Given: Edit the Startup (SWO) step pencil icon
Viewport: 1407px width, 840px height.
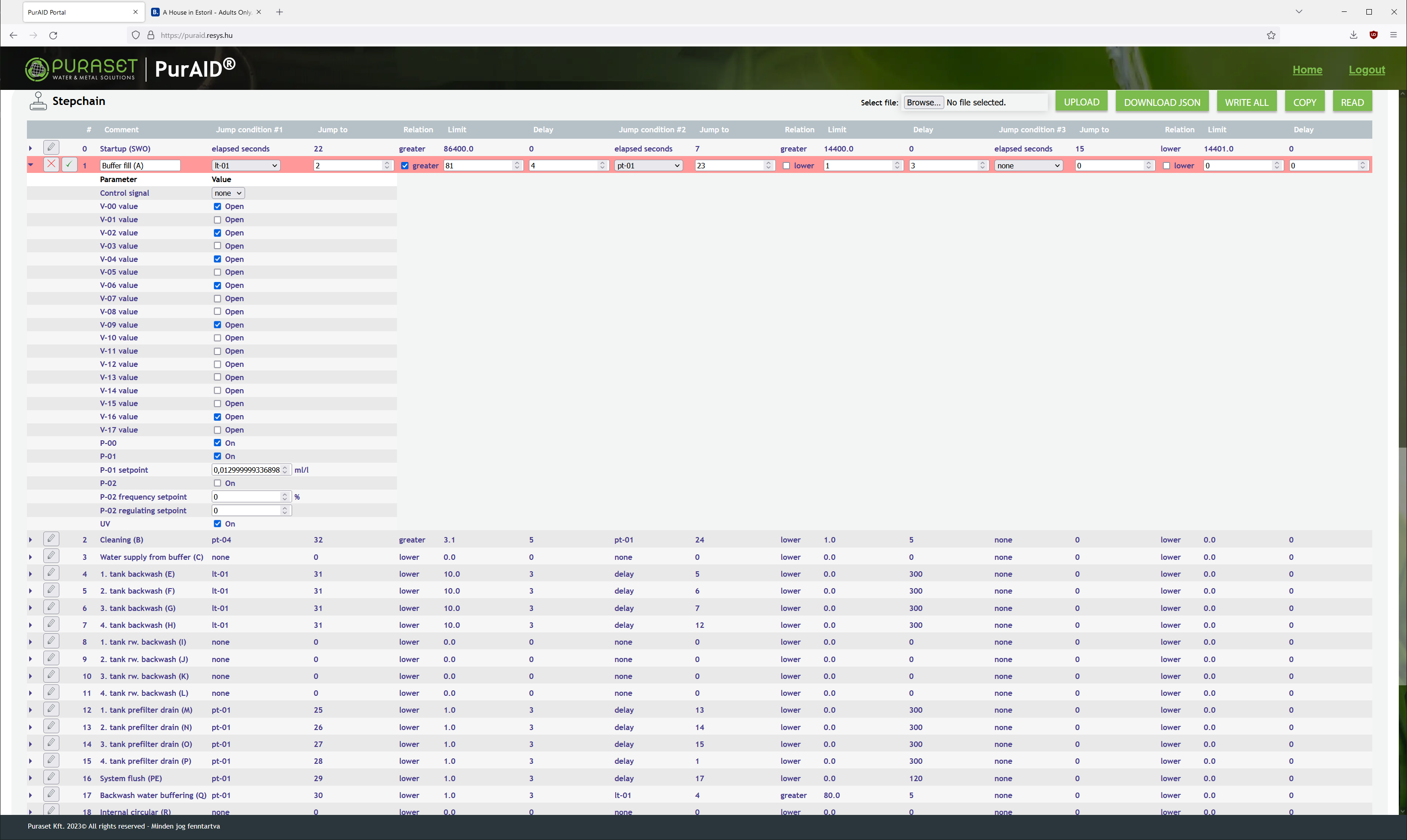Looking at the screenshot, I should click(x=51, y=148).
